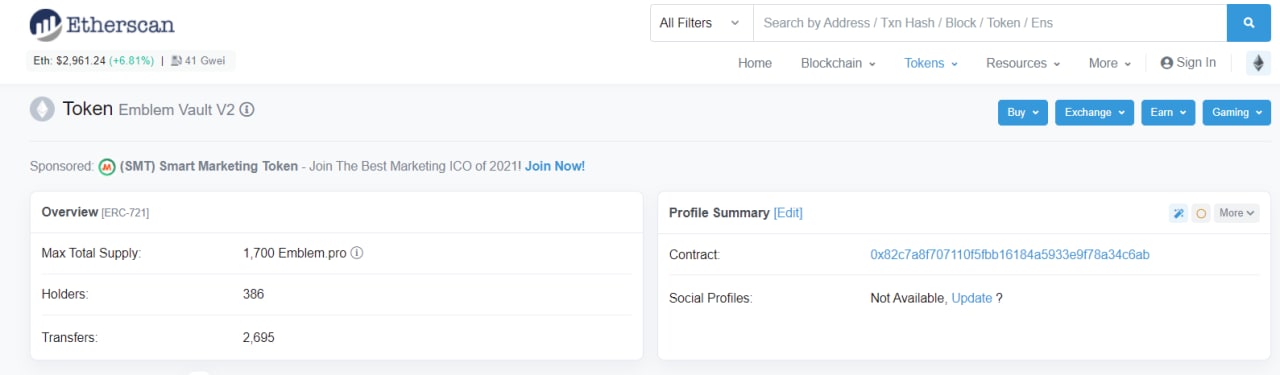Screen dimensions: 1280x375
Task: Go to the Home page
Action: (x=755, y=63)
